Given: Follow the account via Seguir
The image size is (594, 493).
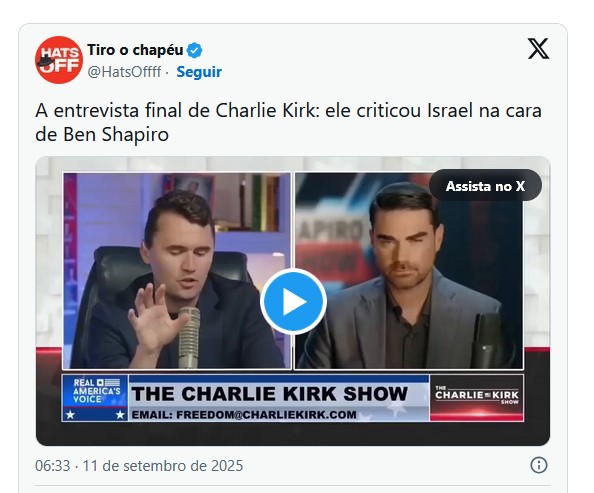Looking at the screenshot, I should point(199,72).
